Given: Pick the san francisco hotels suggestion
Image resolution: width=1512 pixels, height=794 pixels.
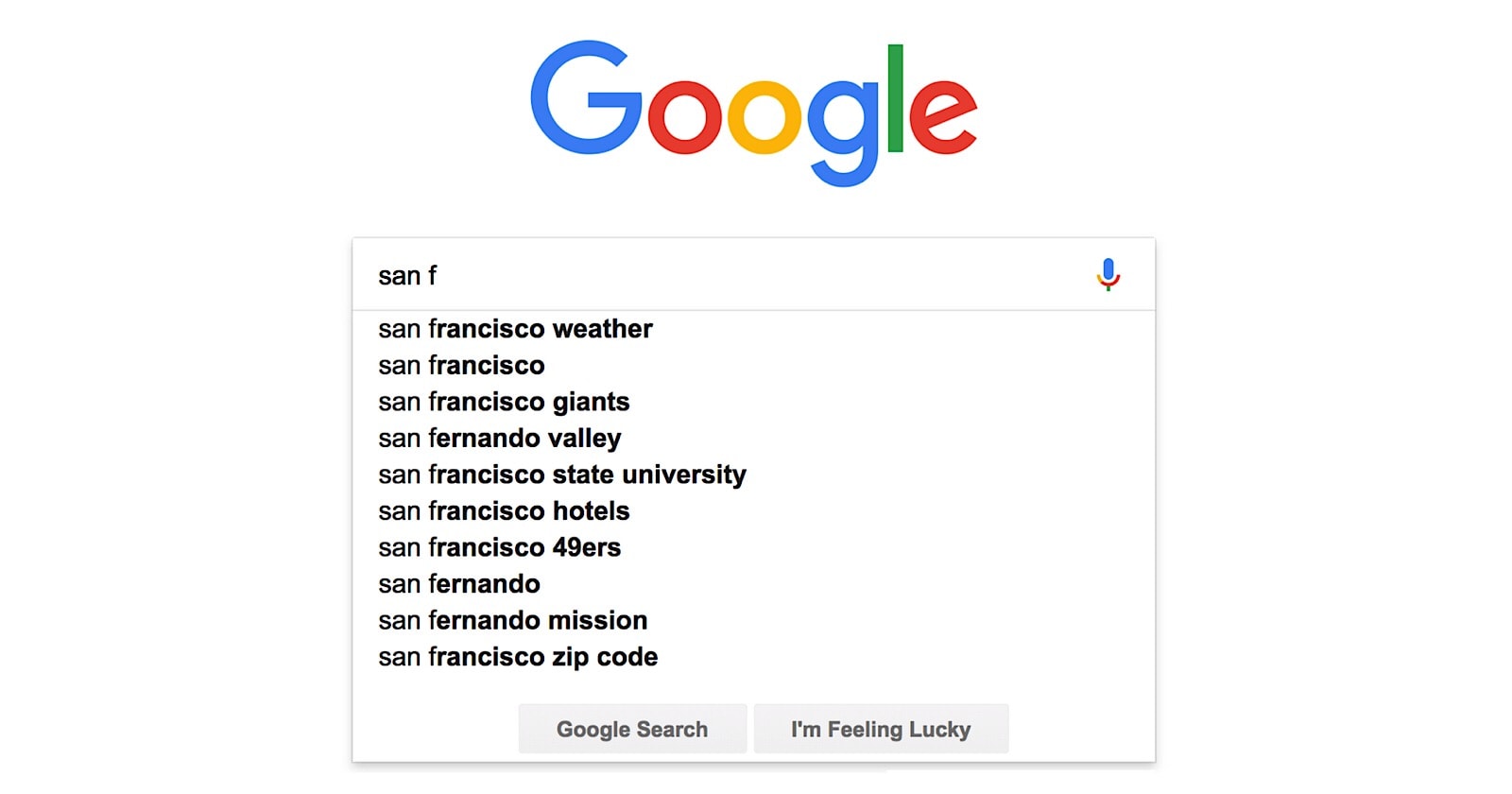Looking at the screenshot, I should [x=504, y=510].
